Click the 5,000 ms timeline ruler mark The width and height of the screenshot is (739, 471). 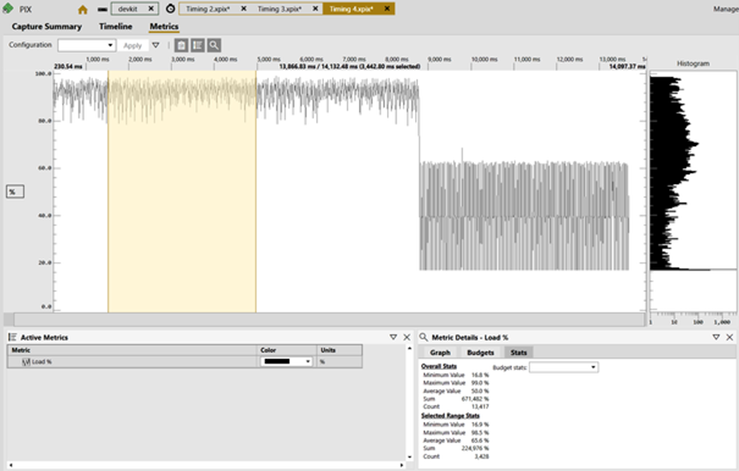(268, 59)
